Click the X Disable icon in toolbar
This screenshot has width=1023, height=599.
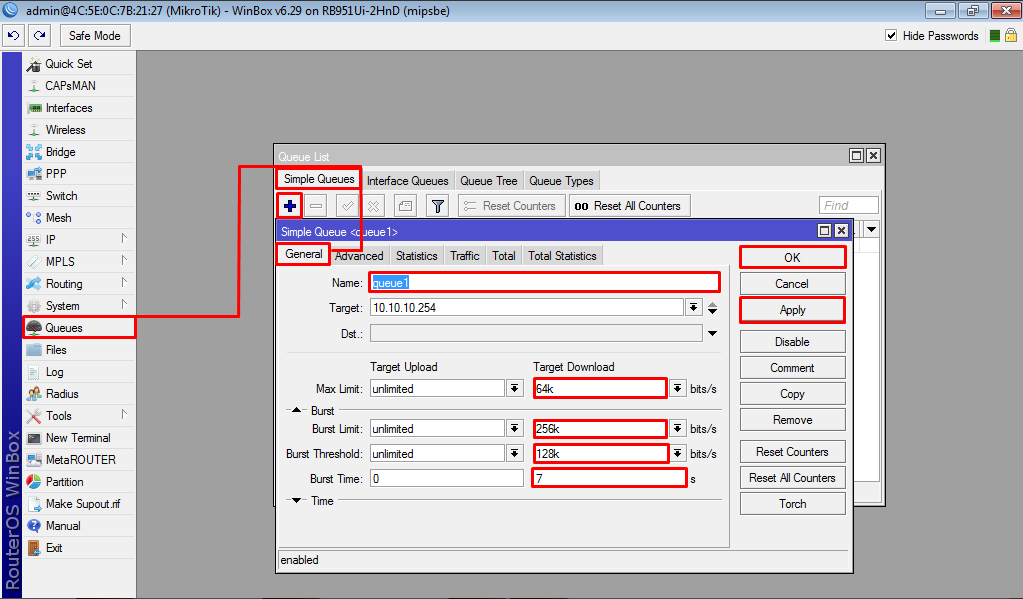coord(373,206)
